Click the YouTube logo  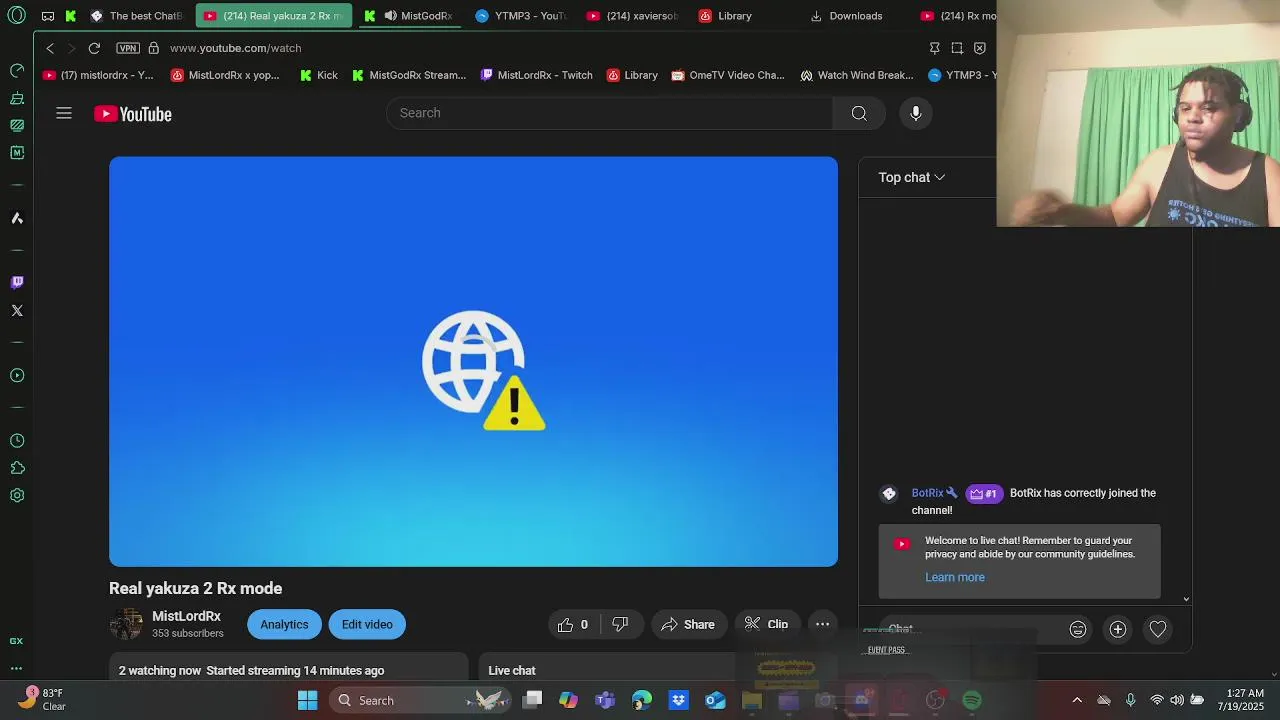tap(133, 114)
